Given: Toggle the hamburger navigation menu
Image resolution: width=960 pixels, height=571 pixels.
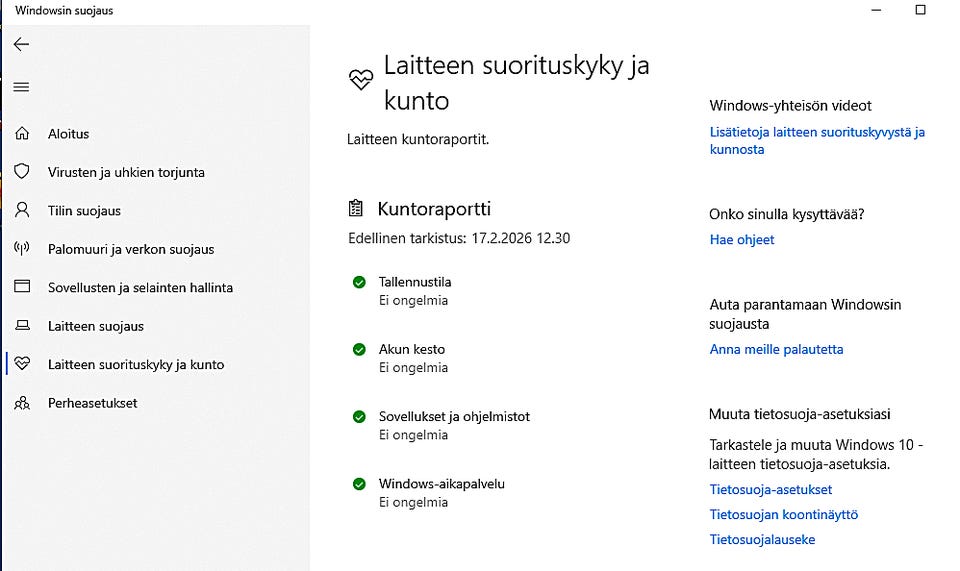Looking at the screenshot, I should point(21,88).
